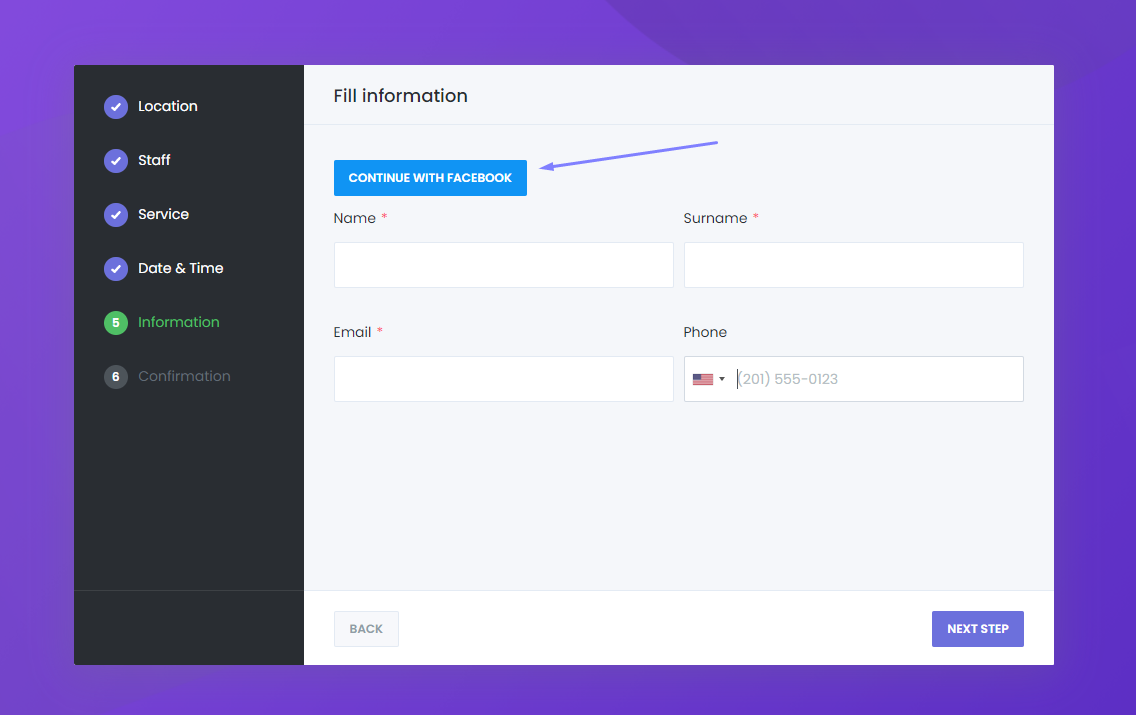The height and width of the screenshot is (715, 1136).
Task: Click the Service step checkmark icon
Action: [116, 214]
